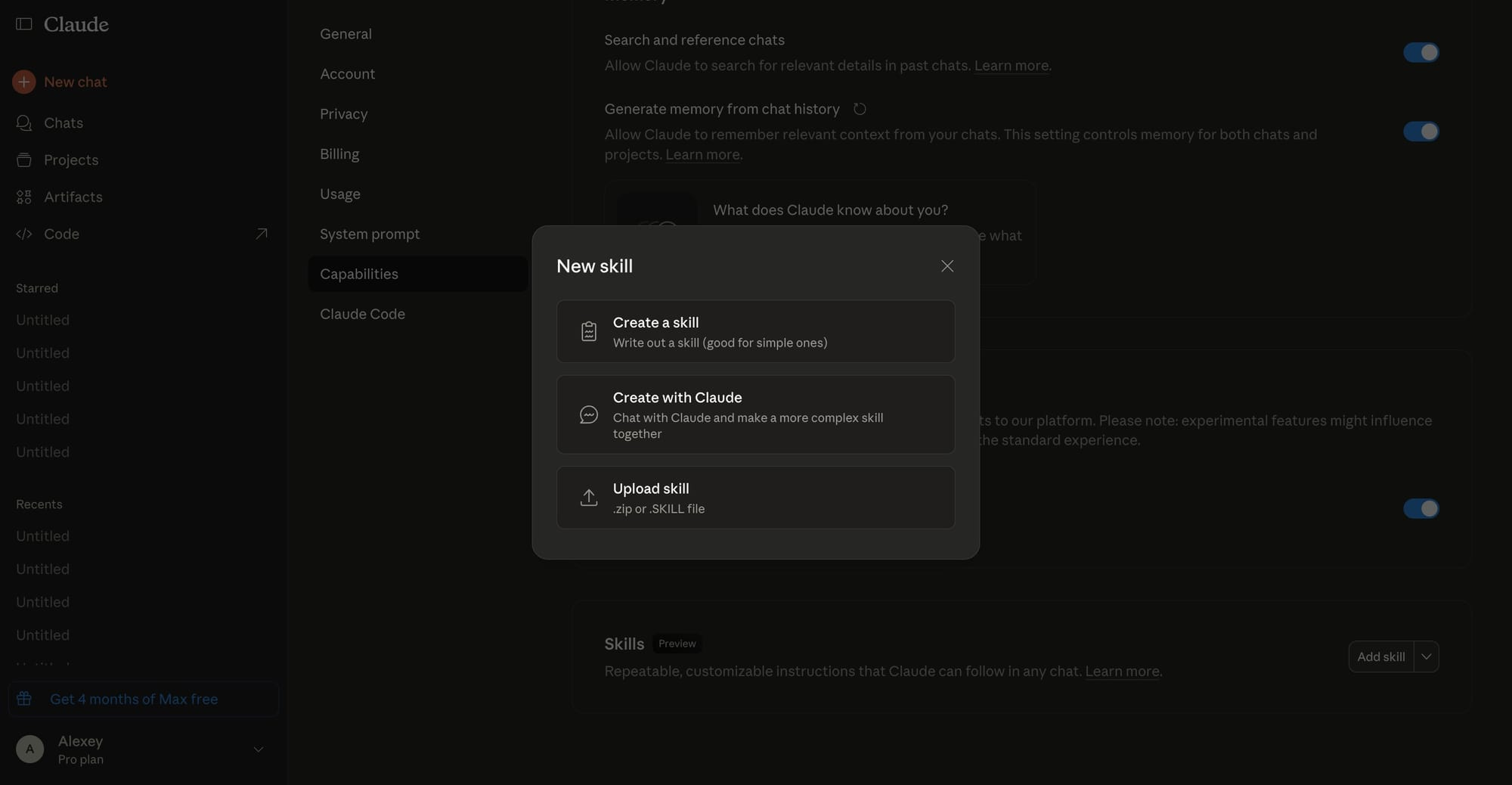
Task: Follow the Skills Learn more link
Action: click(1122, 671)
